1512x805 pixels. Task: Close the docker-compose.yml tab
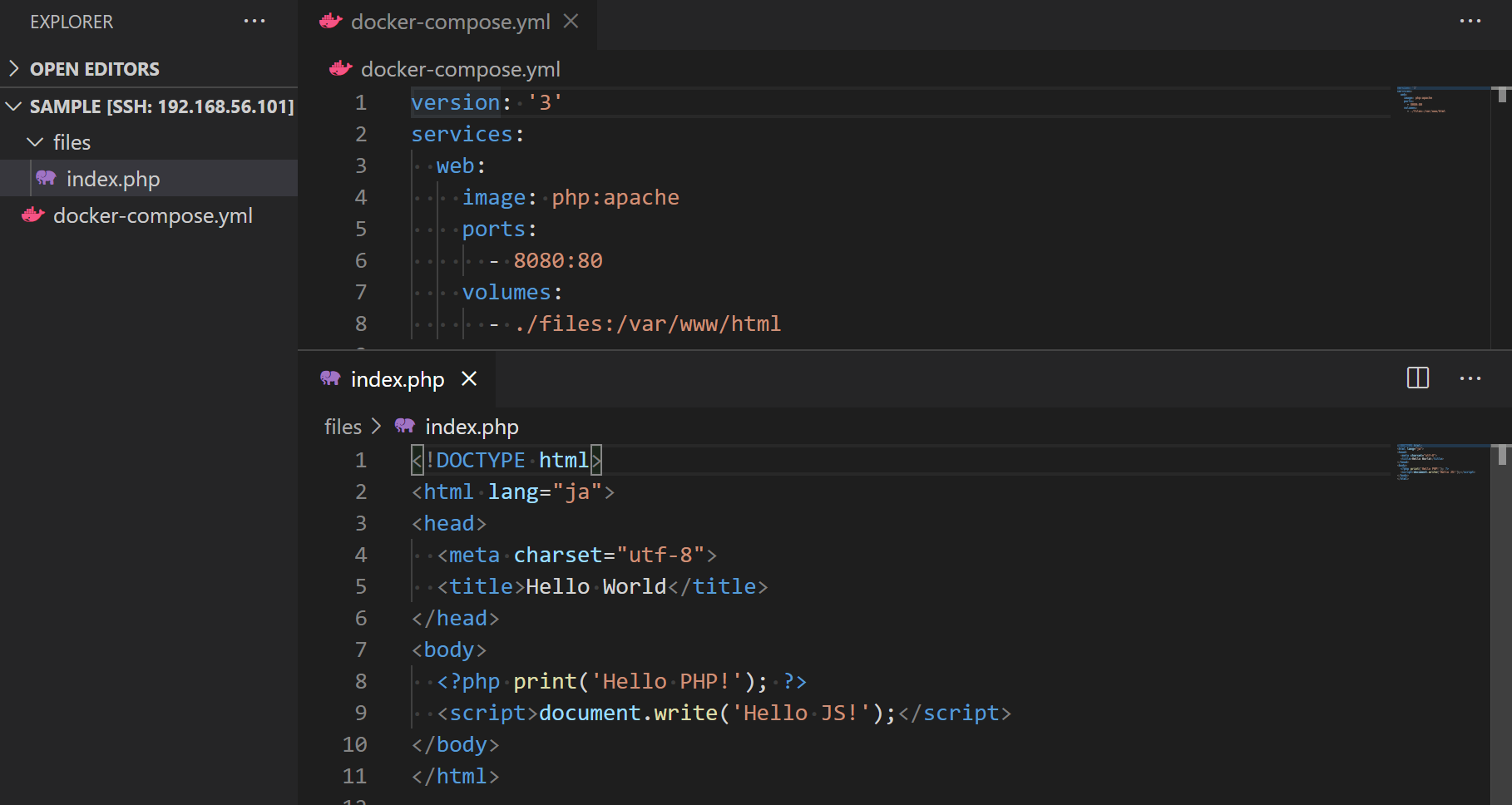(570, 22)
